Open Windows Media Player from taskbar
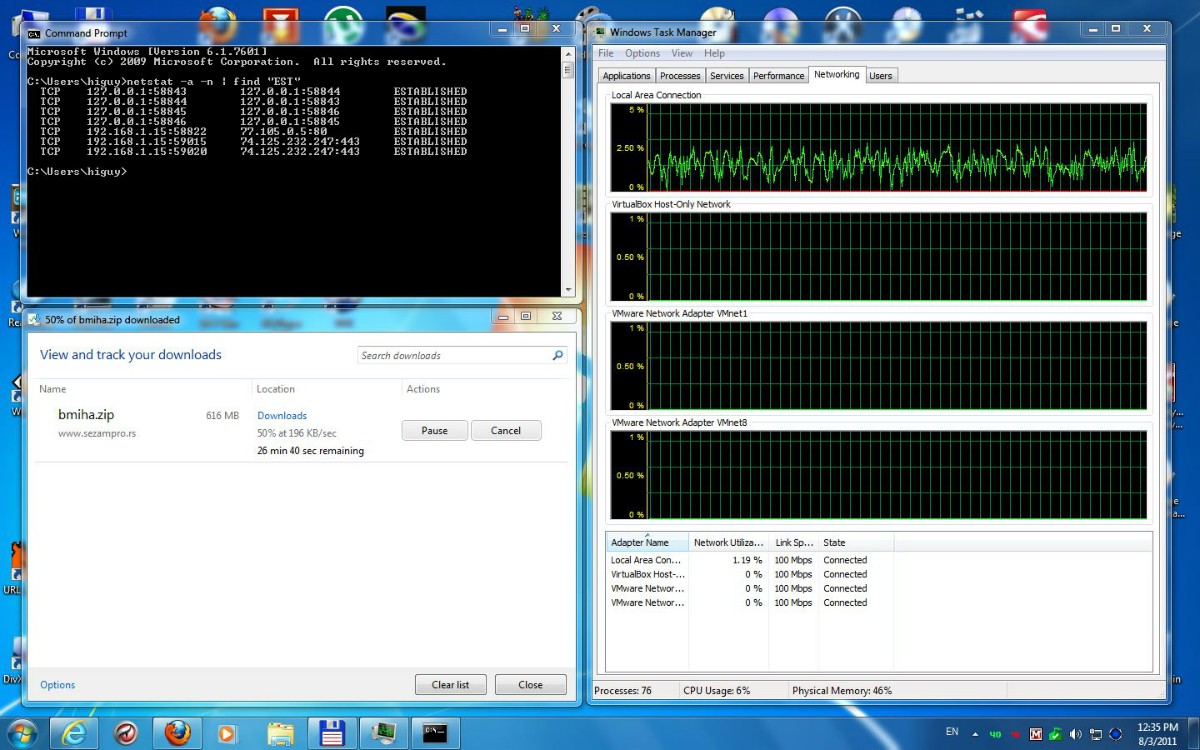Viewport: 1200px width, 750px height. pos(227,732)
